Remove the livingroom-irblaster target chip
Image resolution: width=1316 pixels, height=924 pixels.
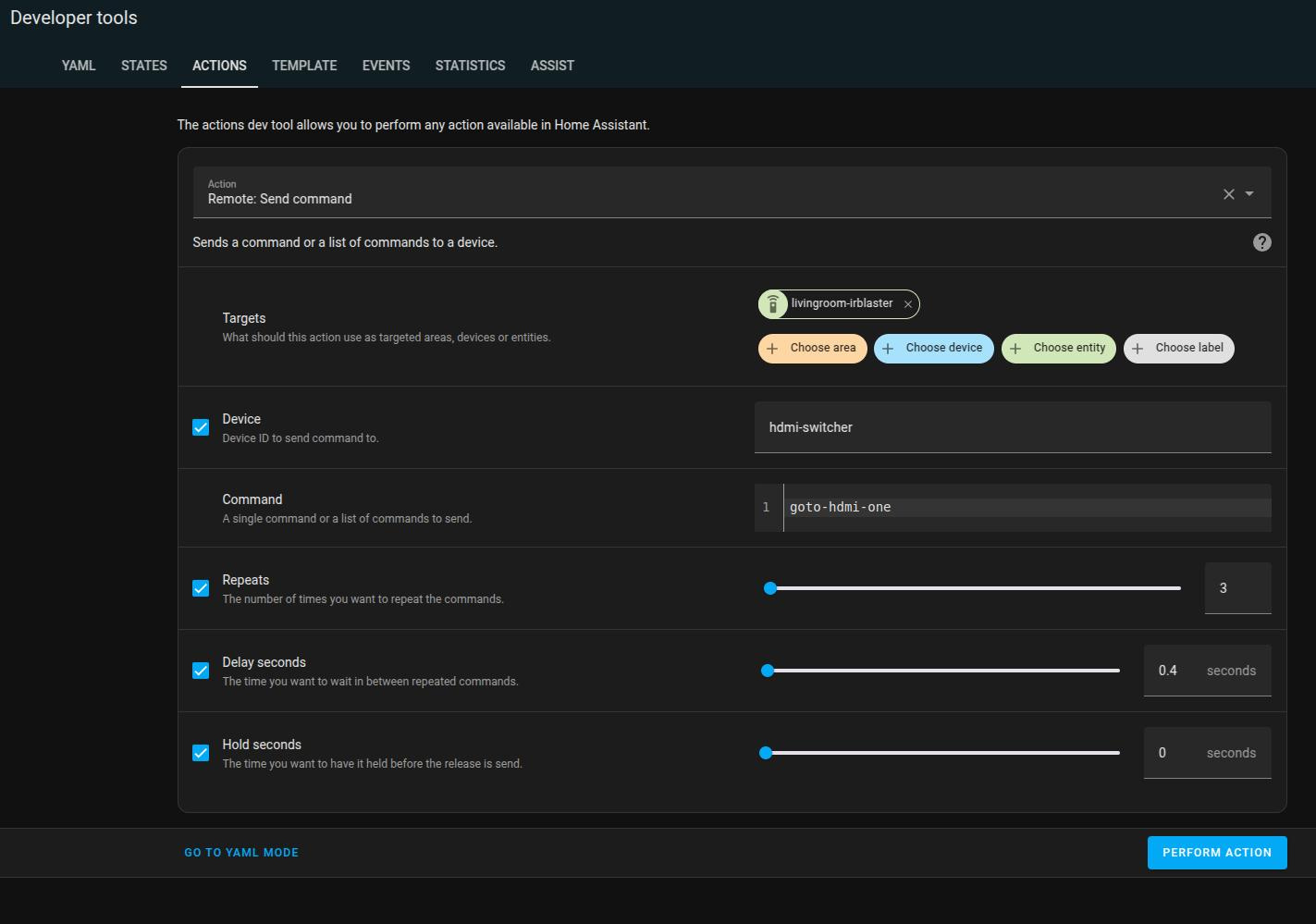click(x=908, y=304)
